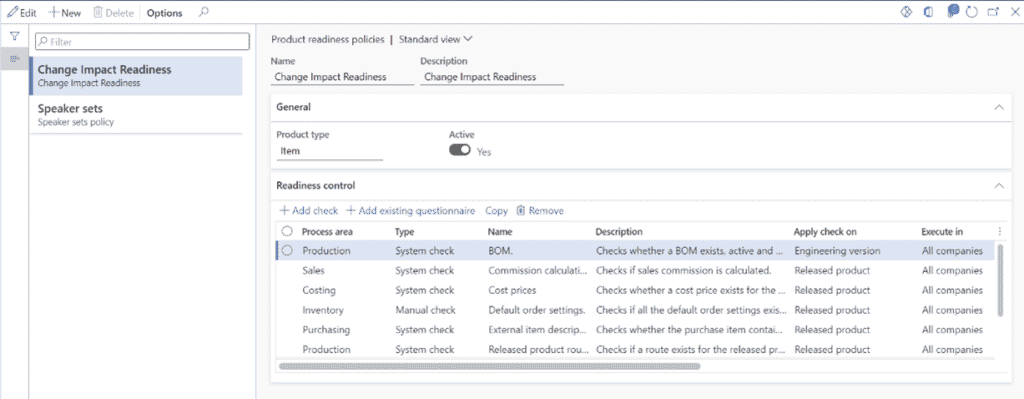Sort by Process area column header

[x=327, y=232]
